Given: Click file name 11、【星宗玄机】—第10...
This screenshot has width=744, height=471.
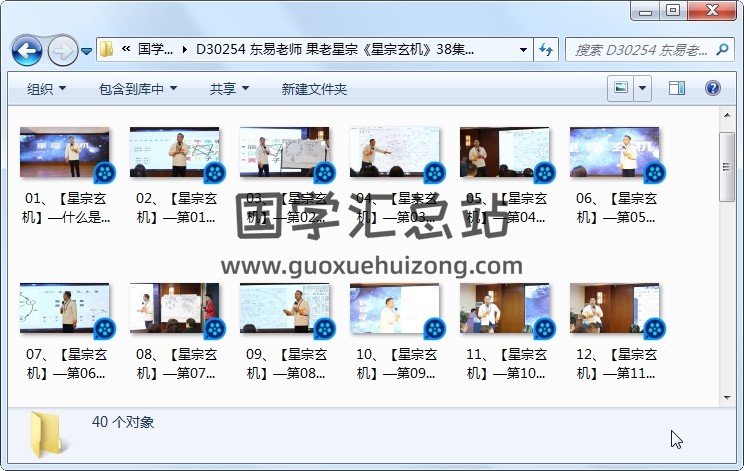Looking at the screenshot, I should tap(506, 364).
